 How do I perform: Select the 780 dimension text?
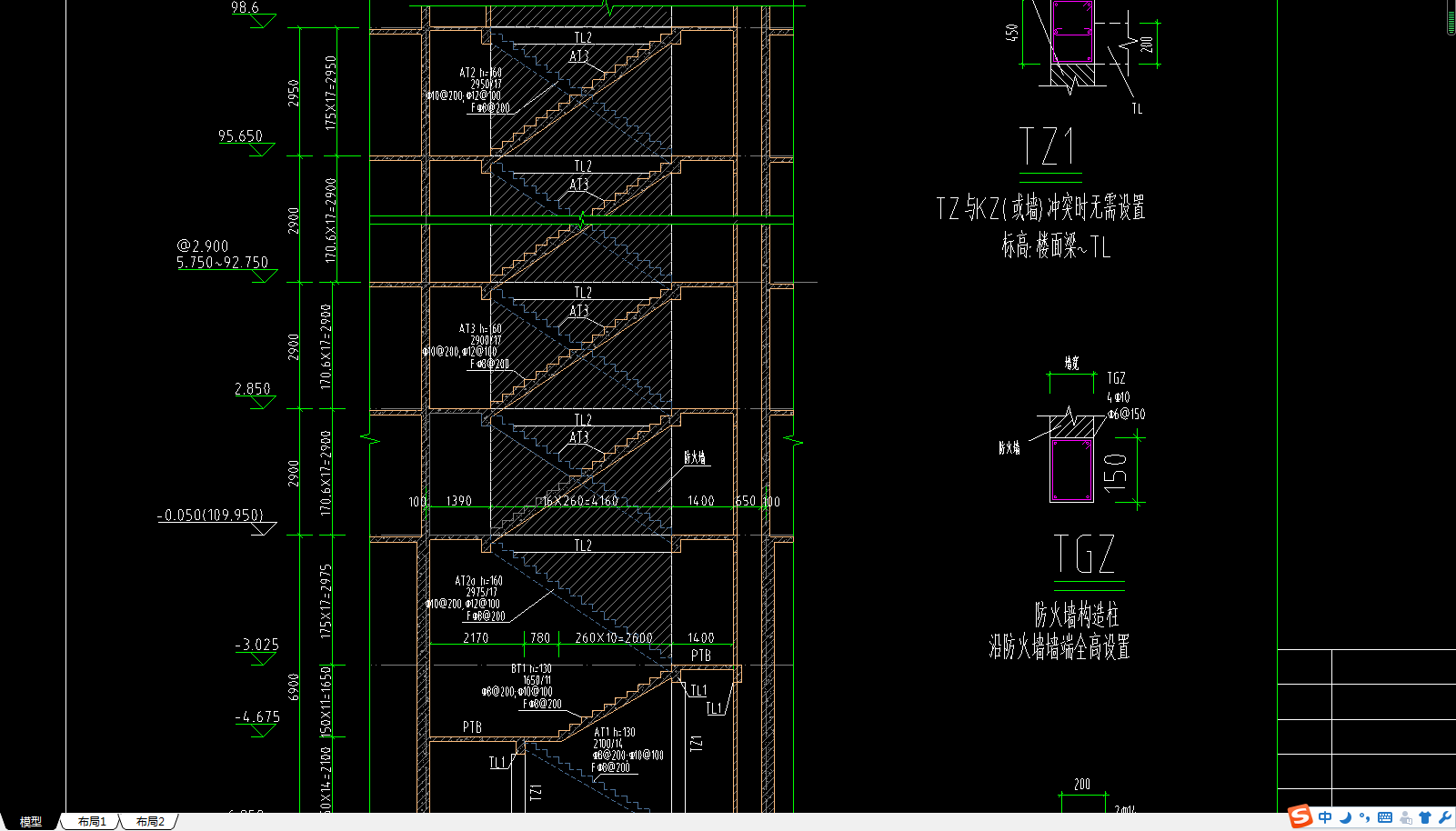pyautogui.click(x=540, y=638)
